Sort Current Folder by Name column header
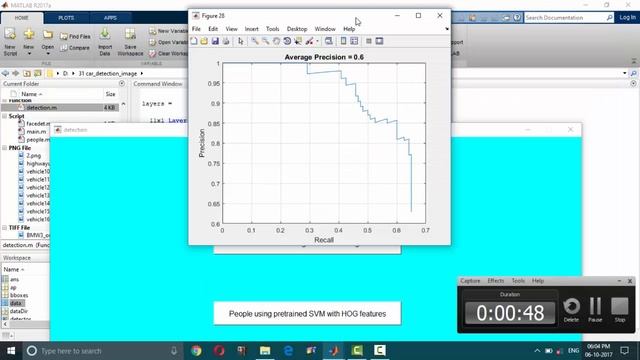 (31, 94)
